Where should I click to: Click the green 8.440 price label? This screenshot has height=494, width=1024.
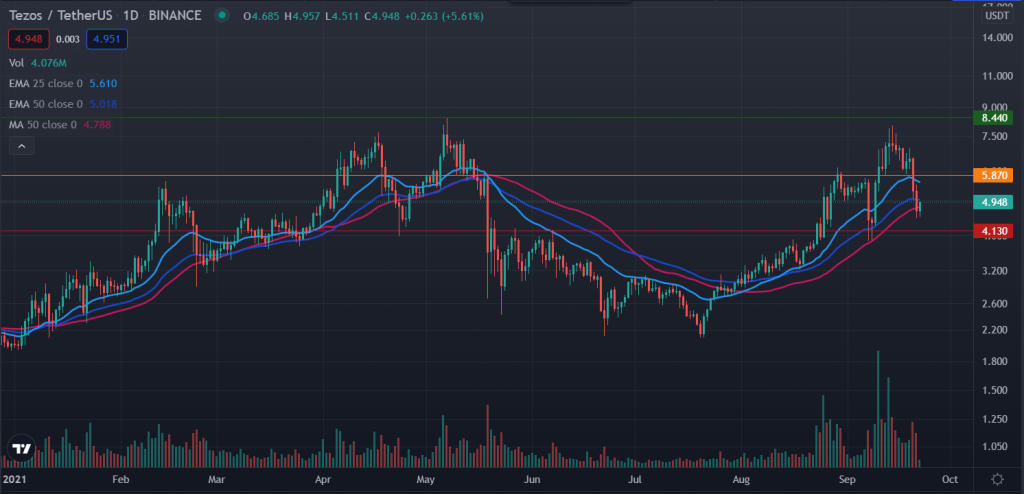993,118
